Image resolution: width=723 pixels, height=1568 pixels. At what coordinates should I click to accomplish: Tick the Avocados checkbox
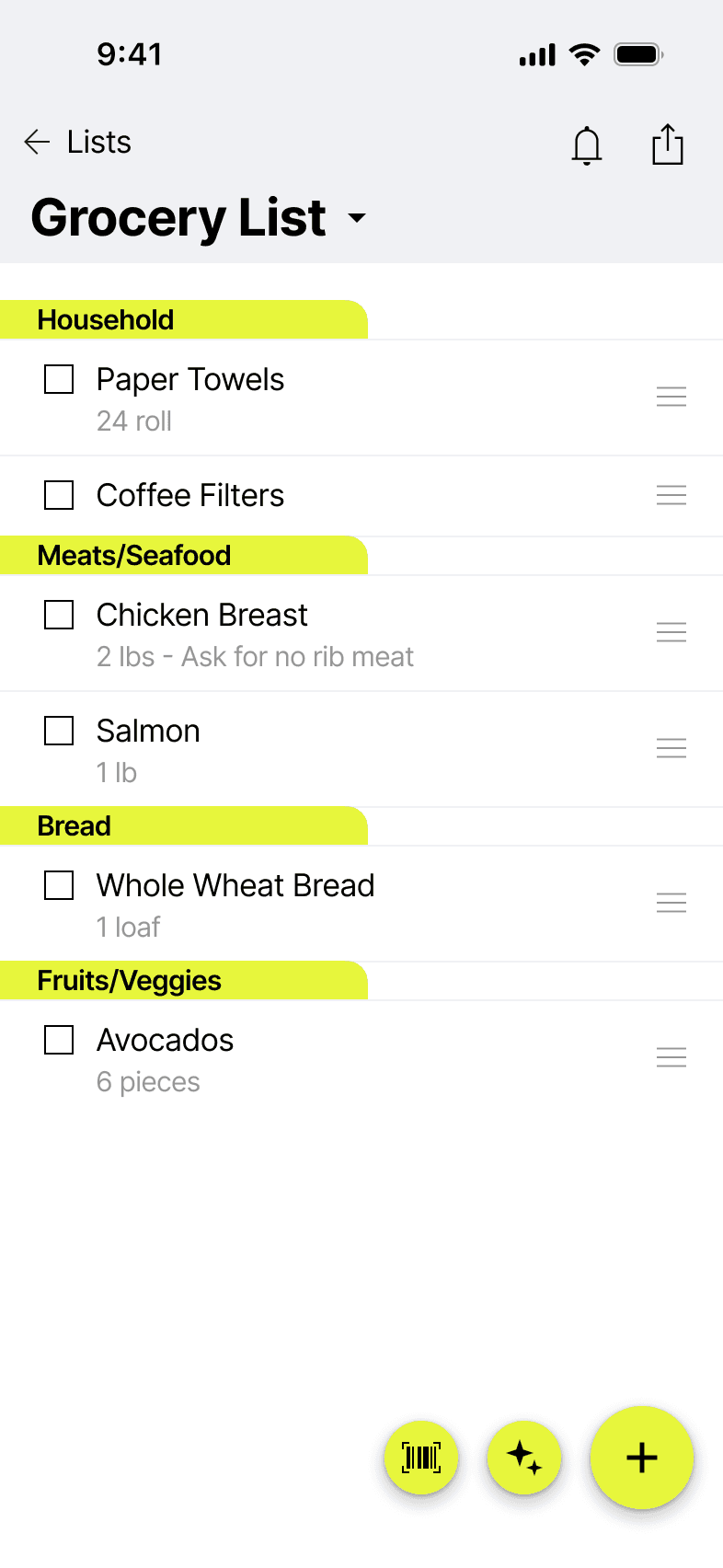(59, 1040)
